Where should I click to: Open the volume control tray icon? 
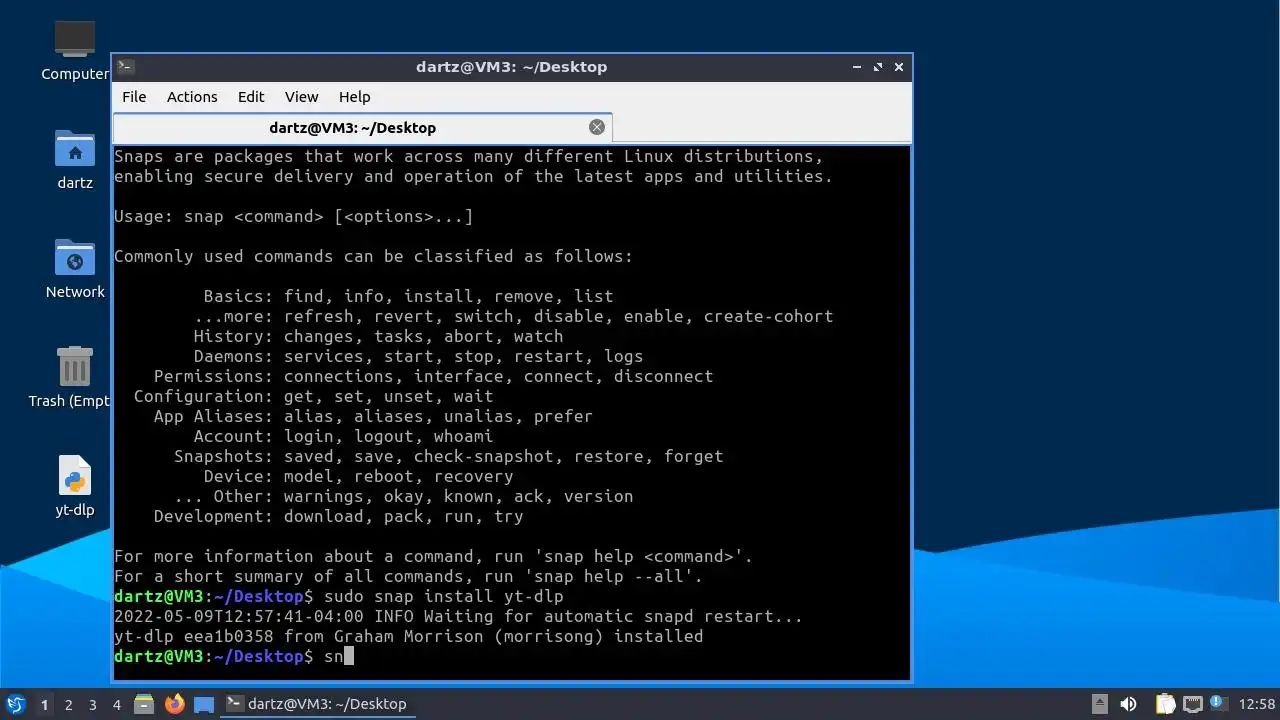pos(1128,704)
